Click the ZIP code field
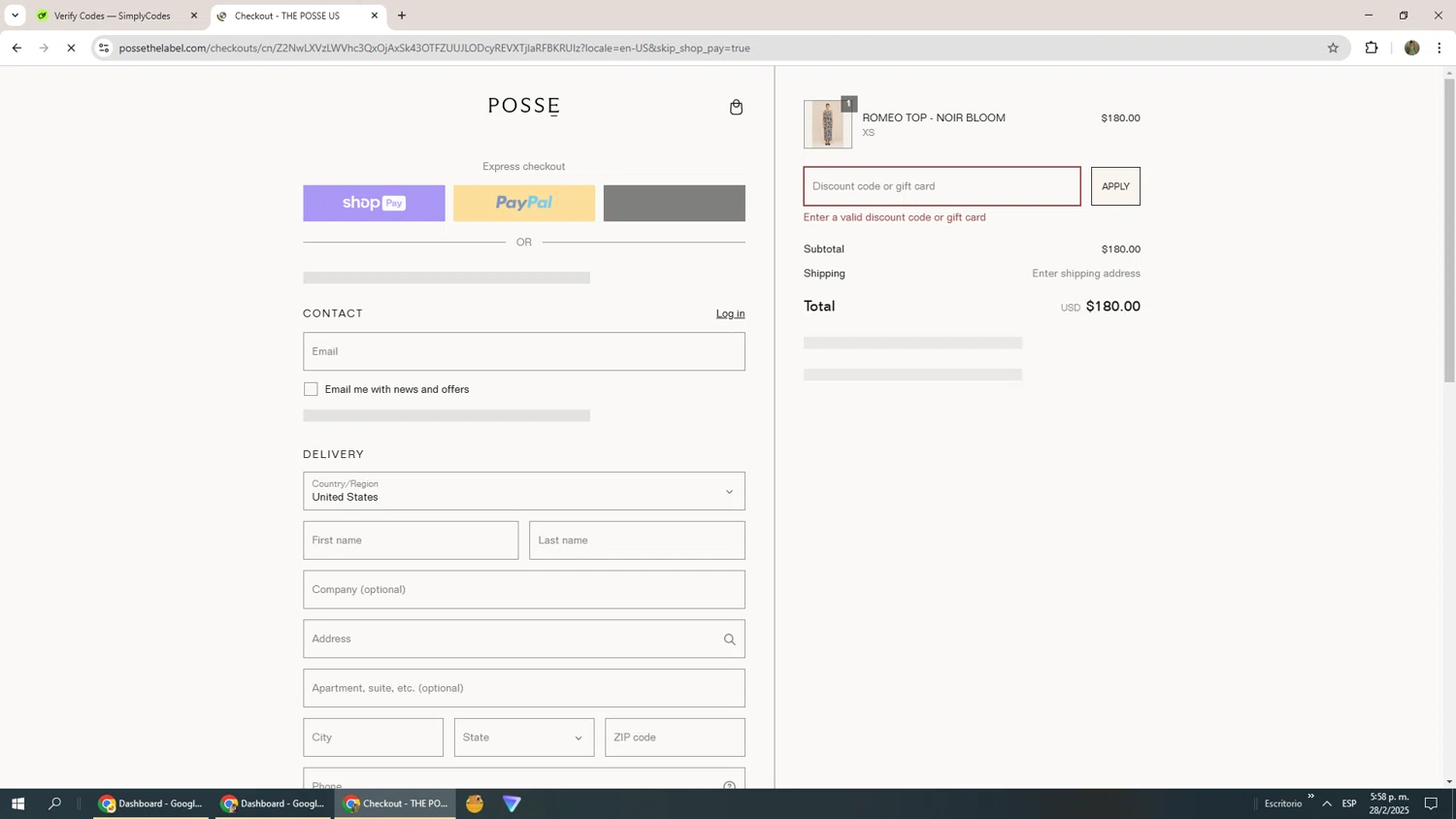Viewport: 1456px width, 819px height. click(675, 737)
